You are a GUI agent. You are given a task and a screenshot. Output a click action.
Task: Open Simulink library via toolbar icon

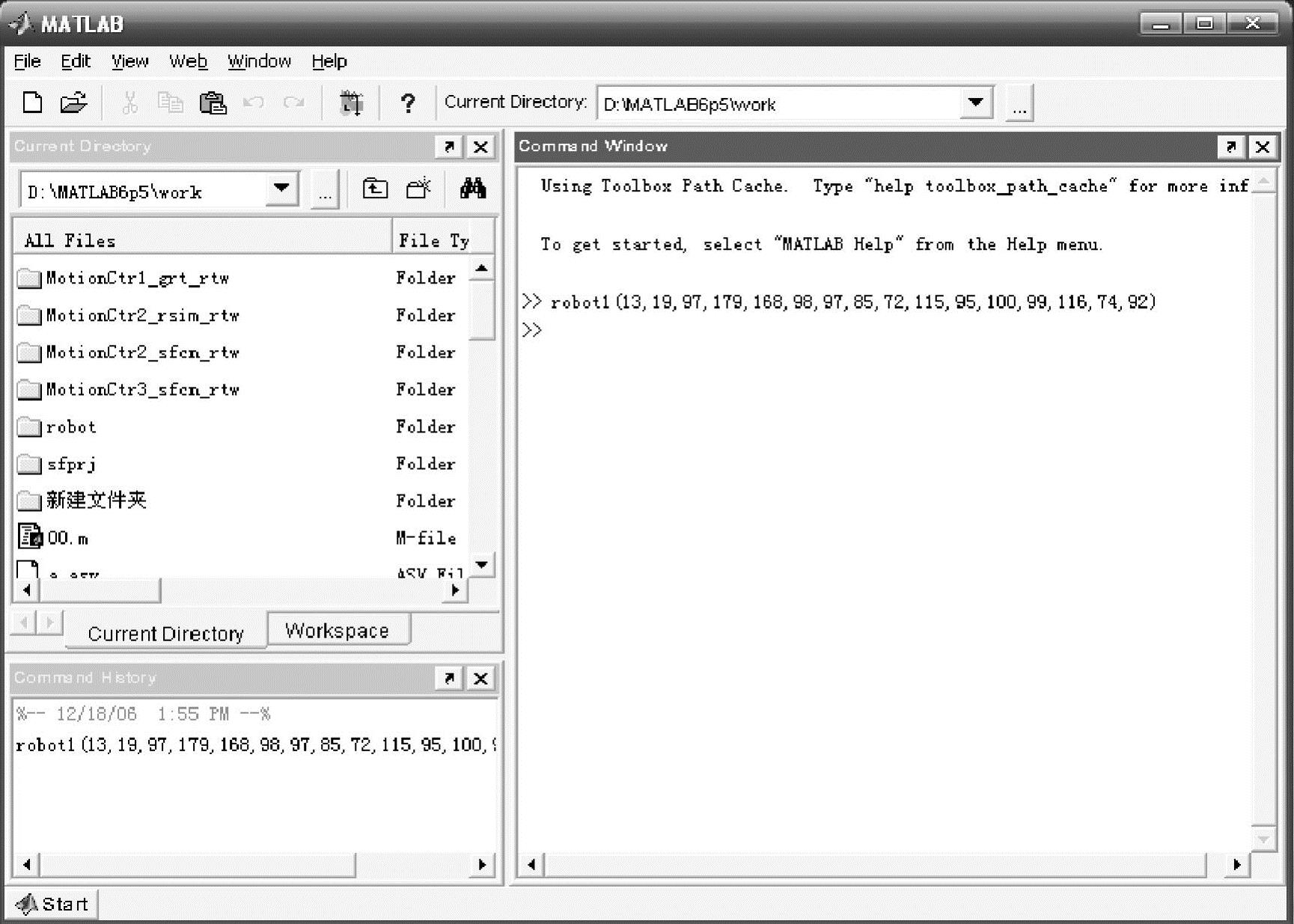[352, 103]
